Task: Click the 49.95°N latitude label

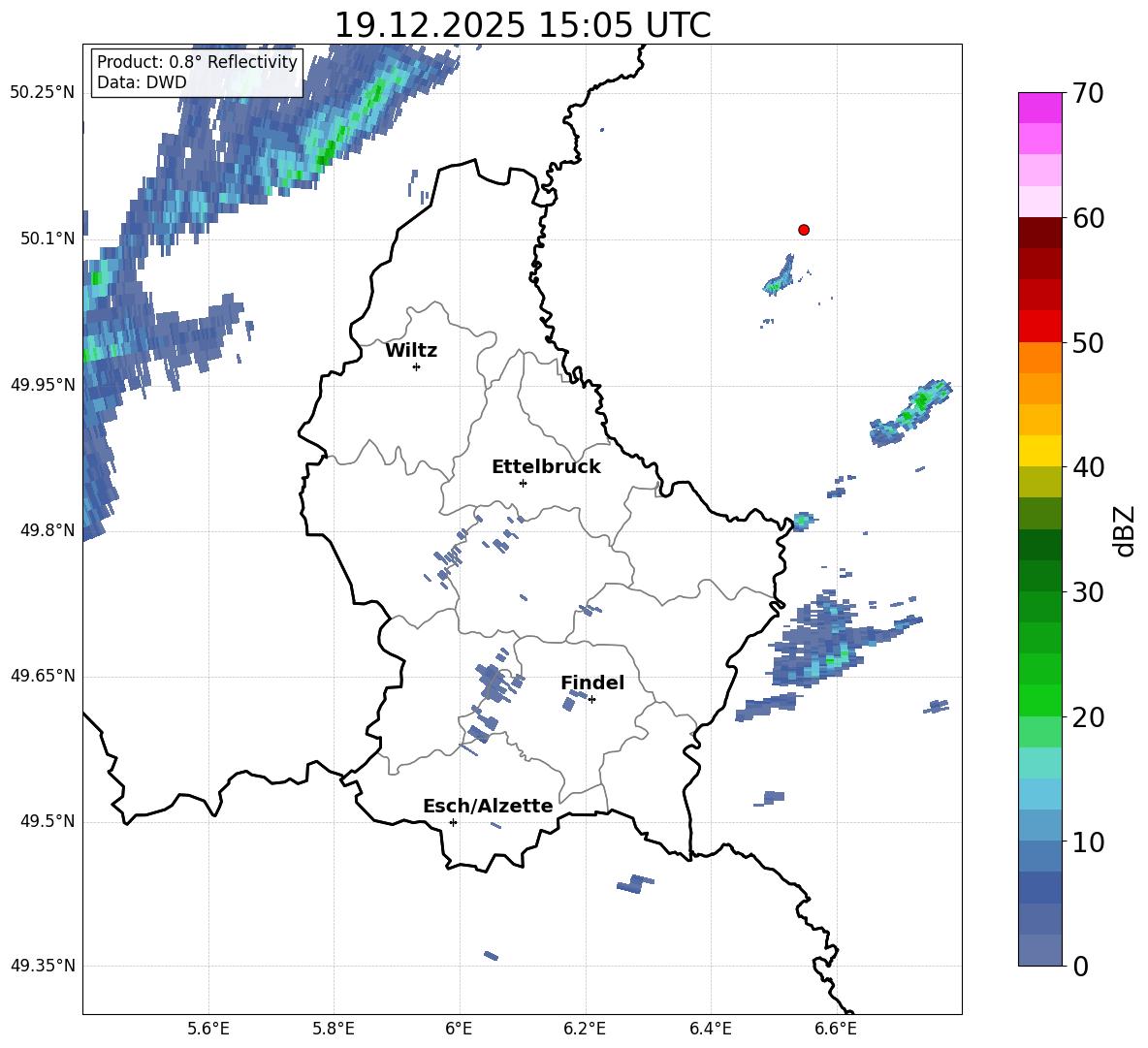Action: point(44,384)
